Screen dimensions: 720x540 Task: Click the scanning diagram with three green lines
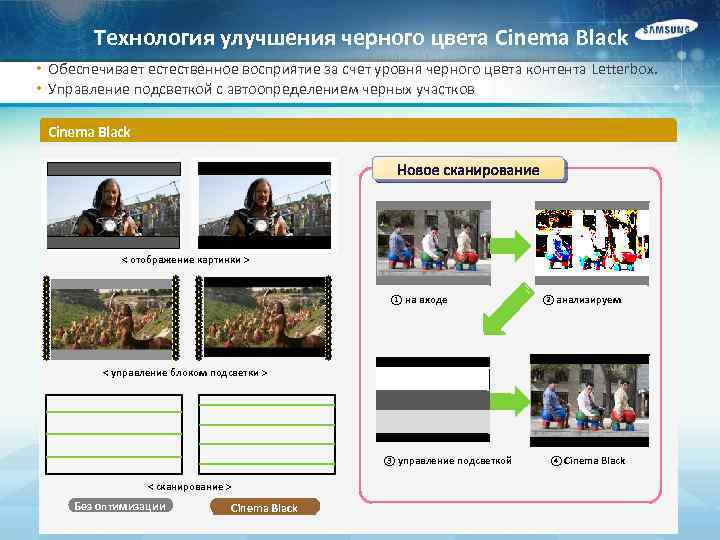(114, 434)
